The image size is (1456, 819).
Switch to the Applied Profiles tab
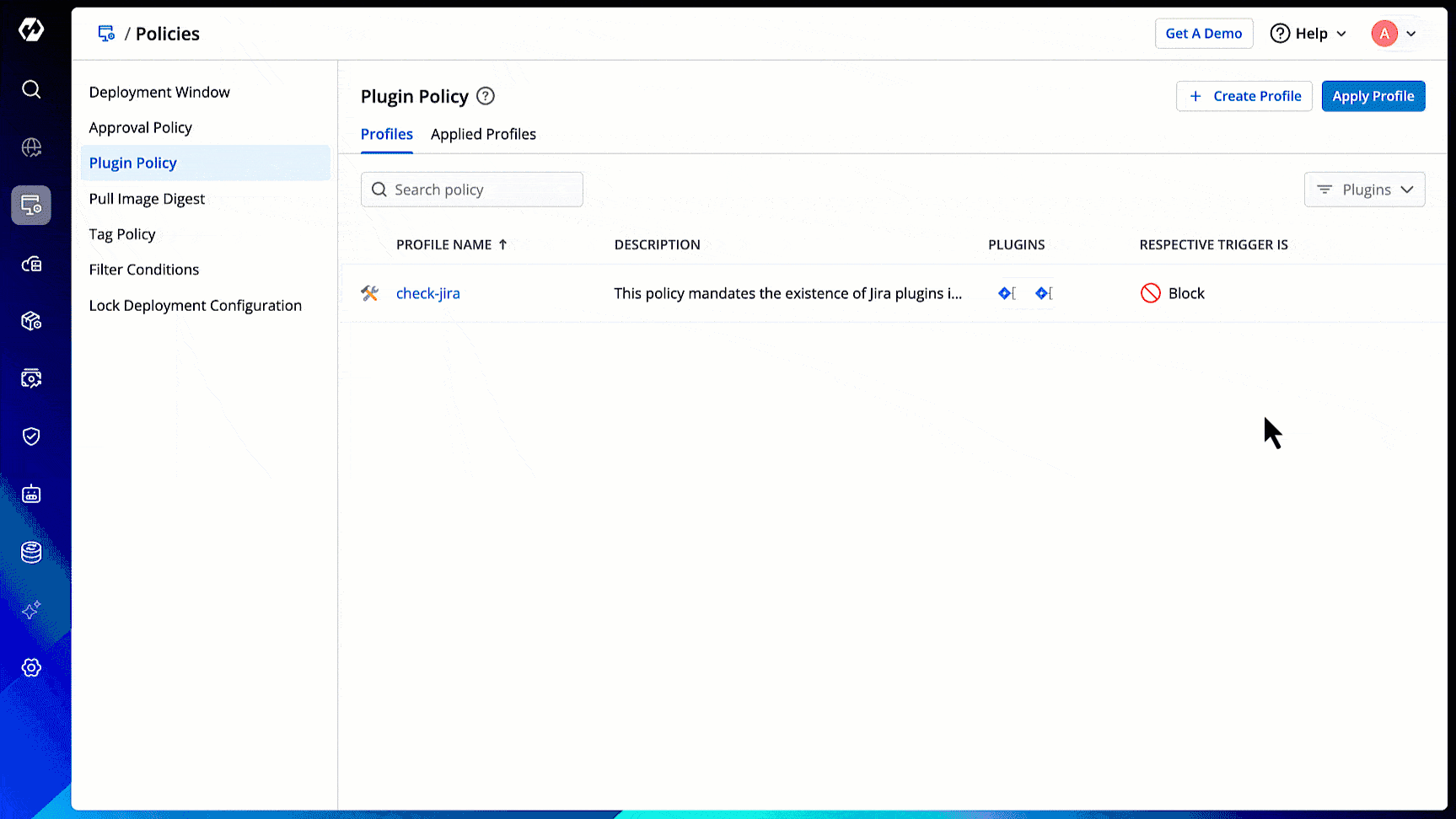click(483, 135)
